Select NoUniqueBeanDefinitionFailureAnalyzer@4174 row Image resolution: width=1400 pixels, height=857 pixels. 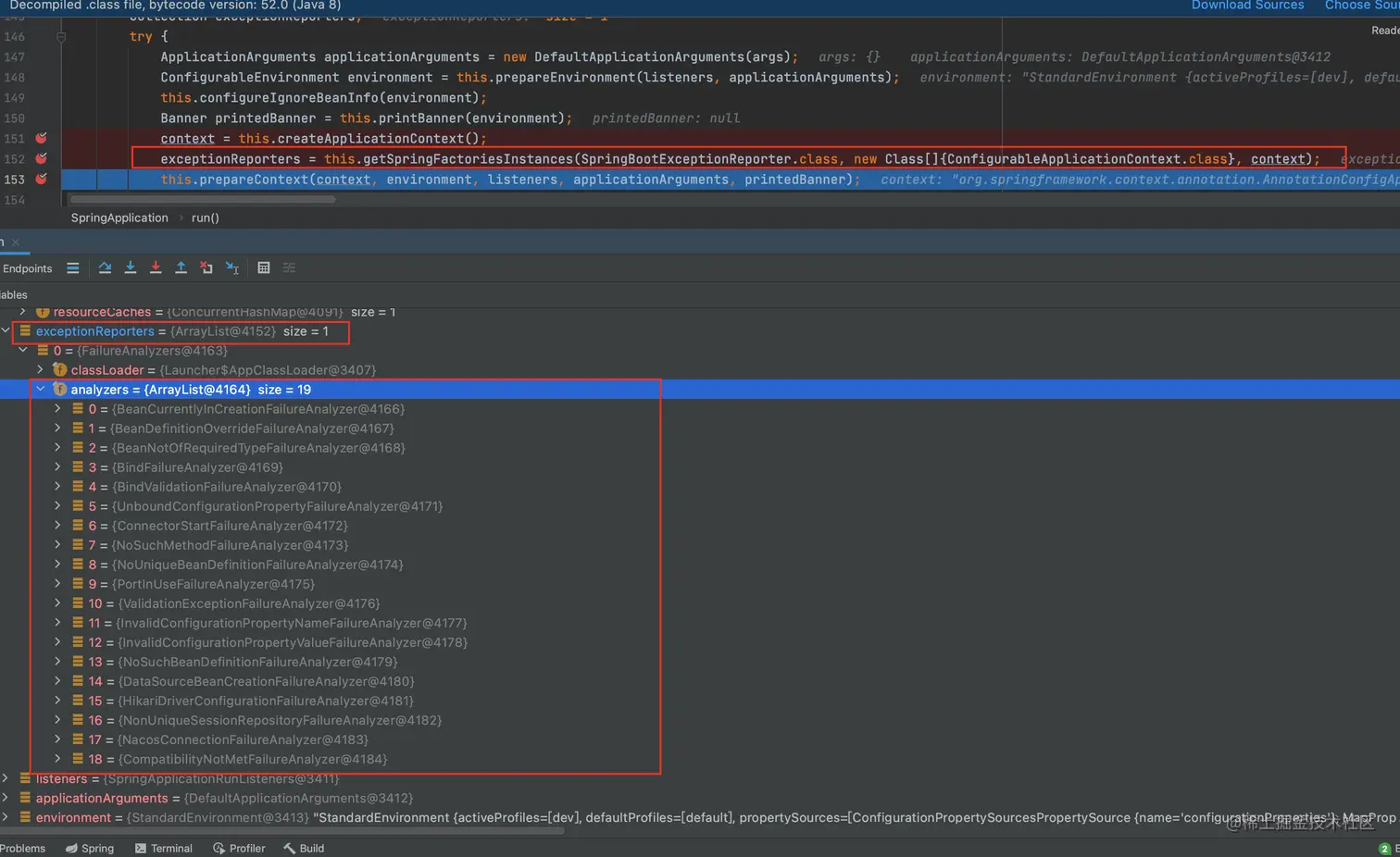[700, 564]
